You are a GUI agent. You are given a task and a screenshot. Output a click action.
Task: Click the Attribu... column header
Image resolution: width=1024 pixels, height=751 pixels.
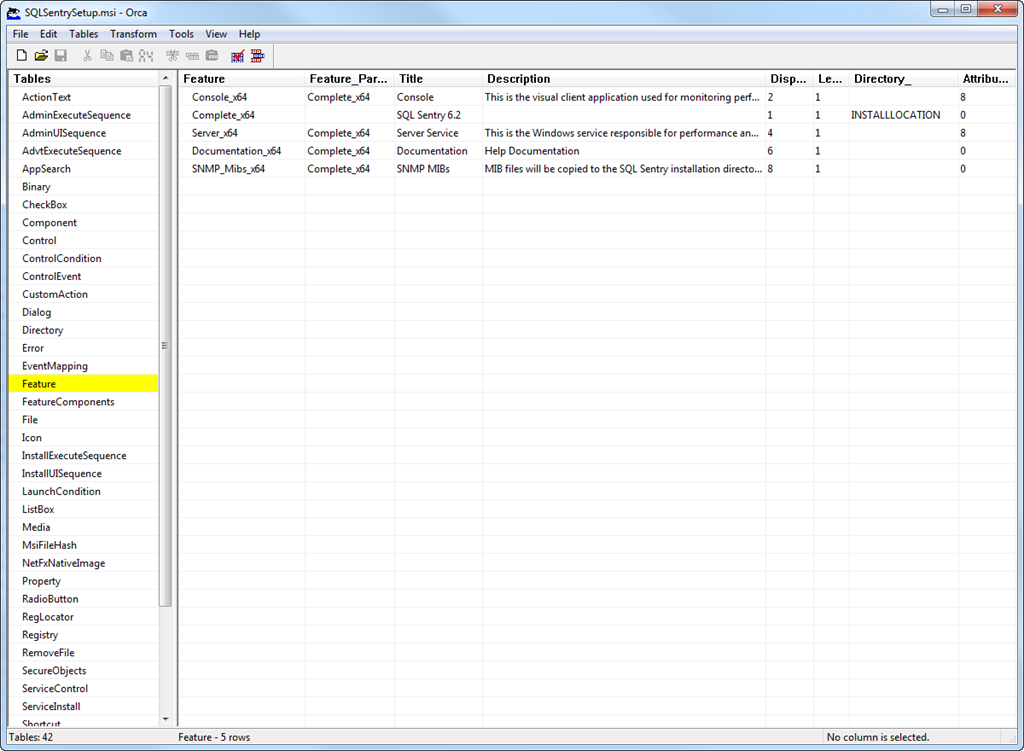986,78
